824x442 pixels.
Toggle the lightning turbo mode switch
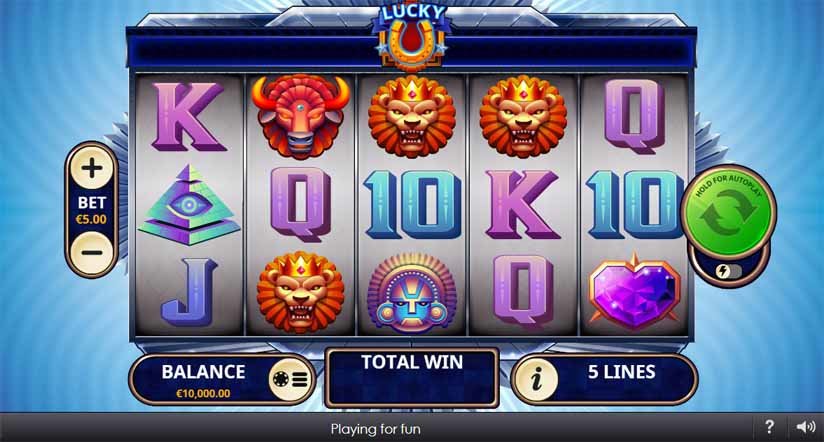pyautogui.click(x=728, y=271)
